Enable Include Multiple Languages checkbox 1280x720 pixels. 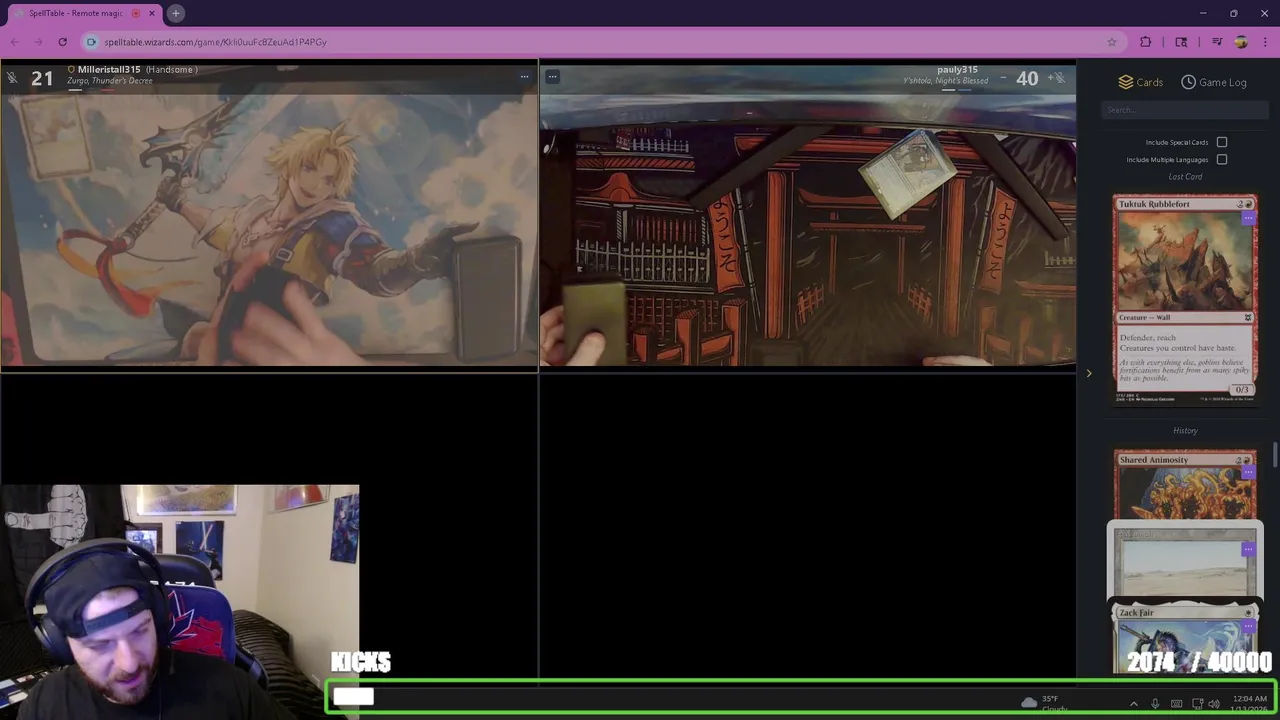[1222, 159]
